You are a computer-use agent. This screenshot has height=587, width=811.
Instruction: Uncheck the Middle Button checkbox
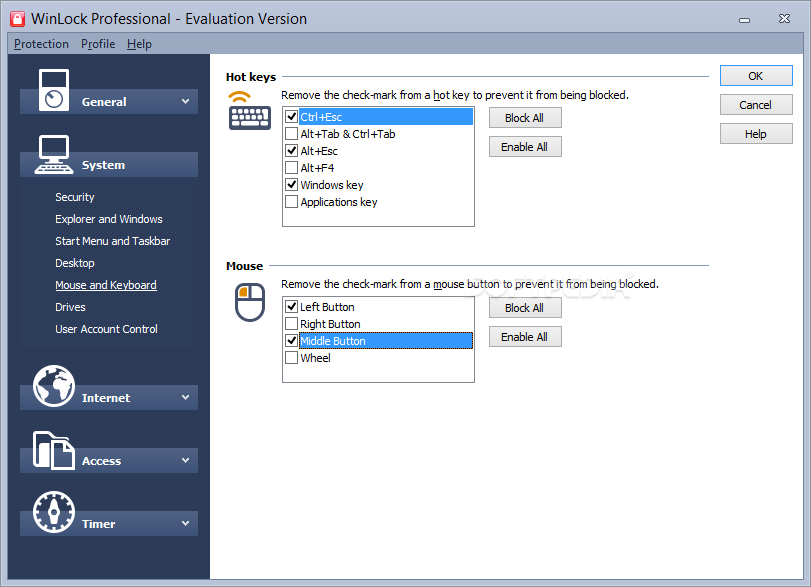pos(292,341)
